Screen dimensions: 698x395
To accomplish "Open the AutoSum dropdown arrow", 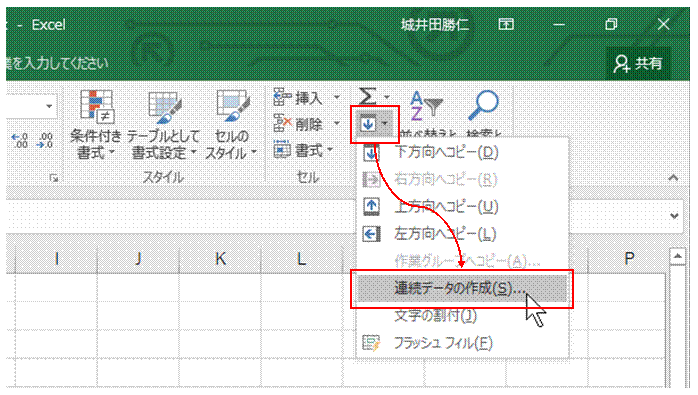I will click(x=386, y=96).
